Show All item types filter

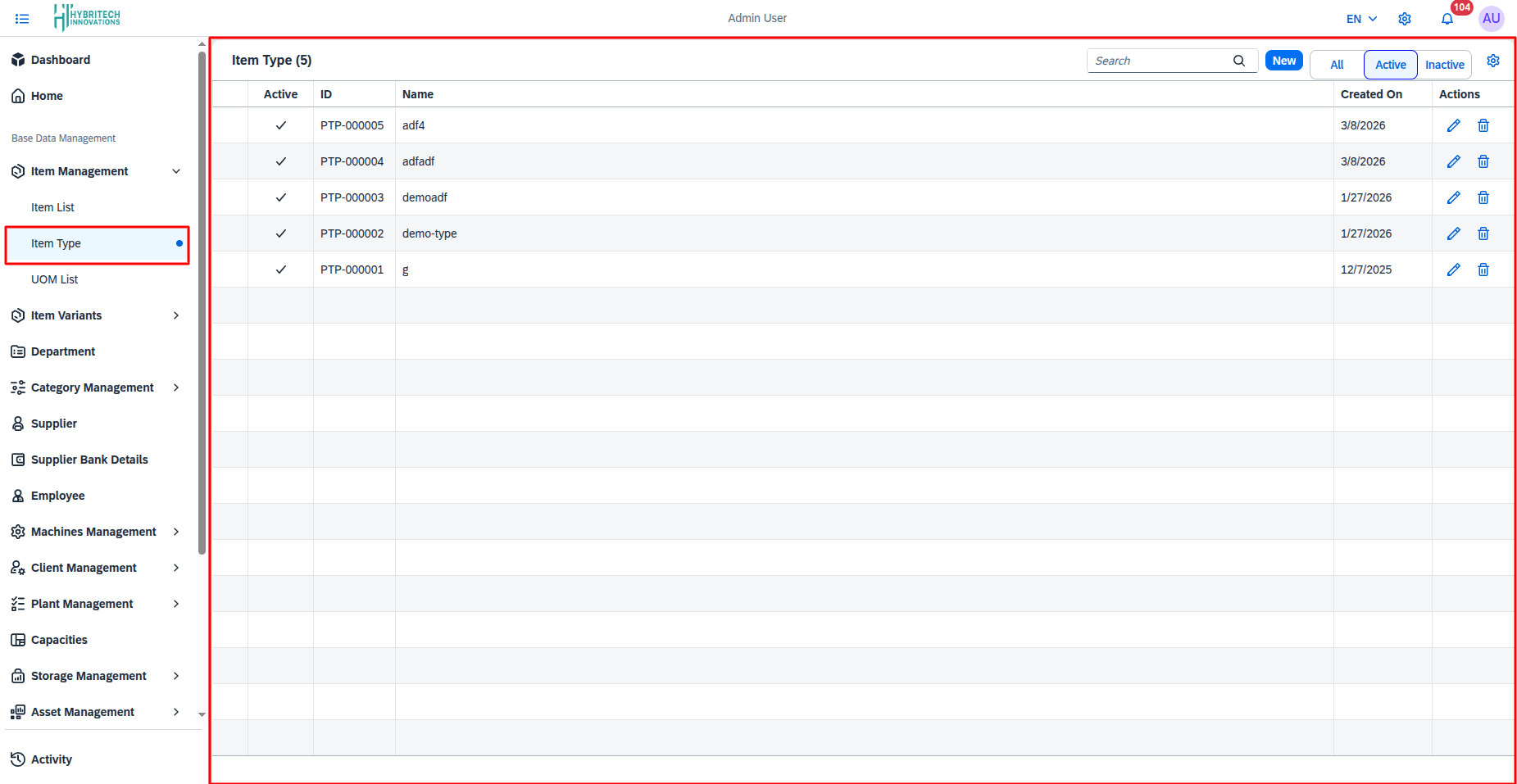tap(1336, 65)
